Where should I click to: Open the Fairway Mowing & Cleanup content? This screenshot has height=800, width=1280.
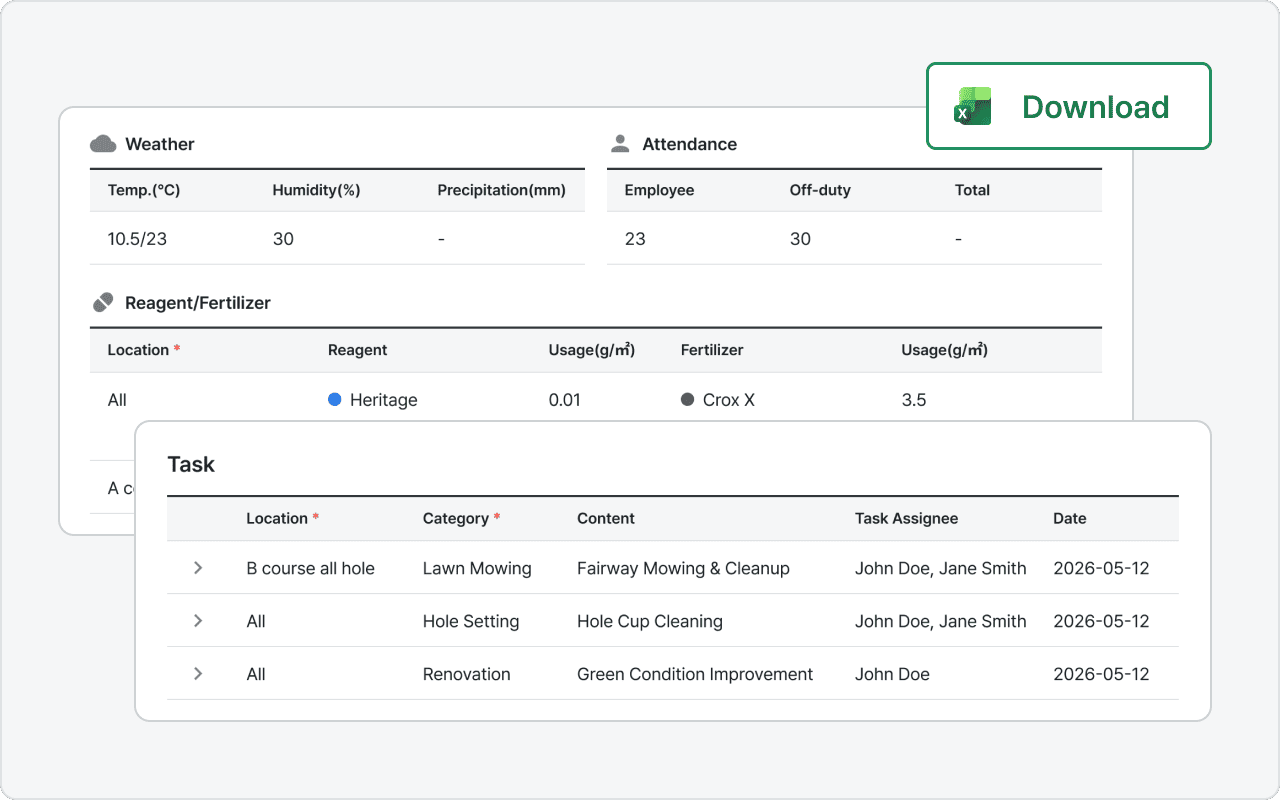pos(683,569)
